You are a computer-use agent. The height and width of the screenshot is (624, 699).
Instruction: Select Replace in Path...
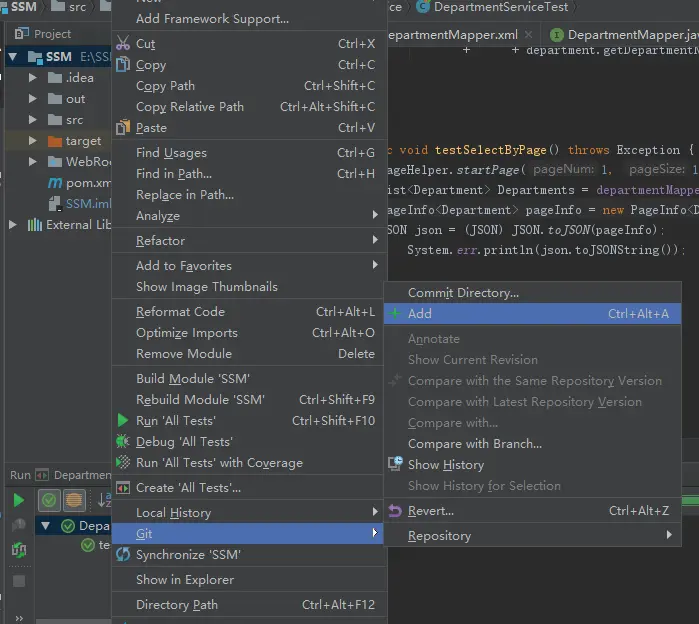coord(247,194)
